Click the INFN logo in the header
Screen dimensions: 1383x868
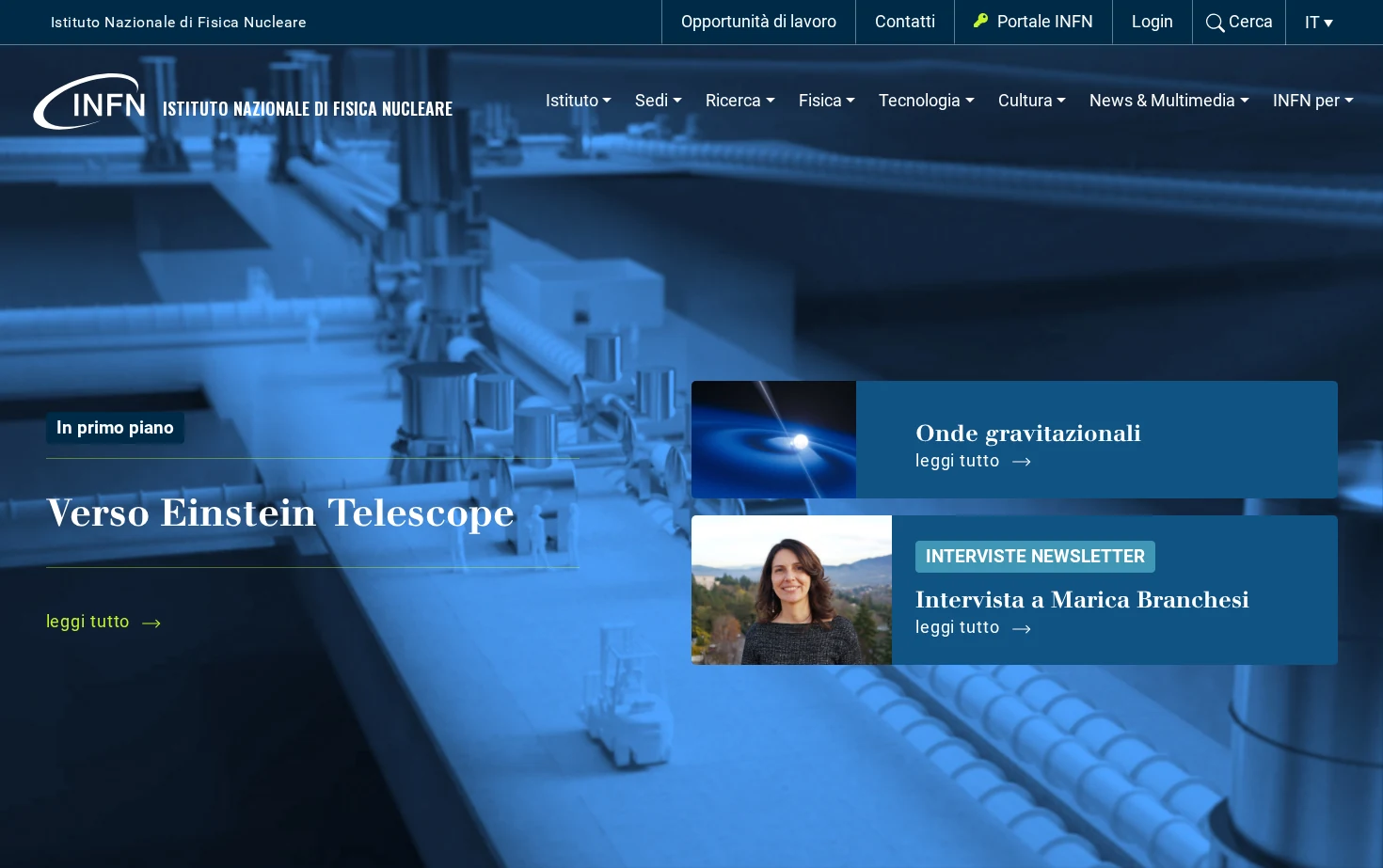pyautogui.click(x=90, y=102)
